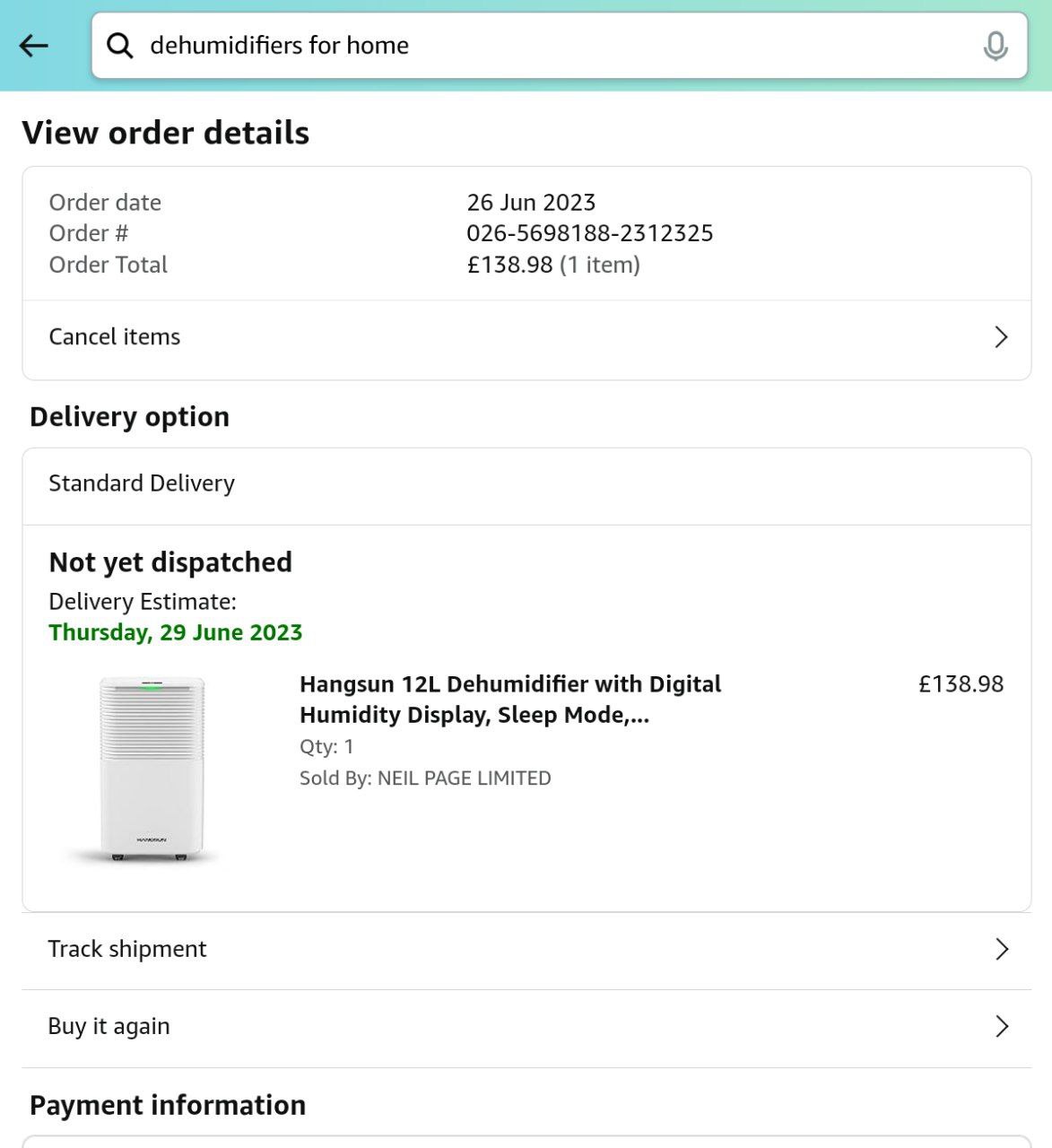Tap the microphone voice search icon
The image size is (1052, 1148).
(995, 46)
